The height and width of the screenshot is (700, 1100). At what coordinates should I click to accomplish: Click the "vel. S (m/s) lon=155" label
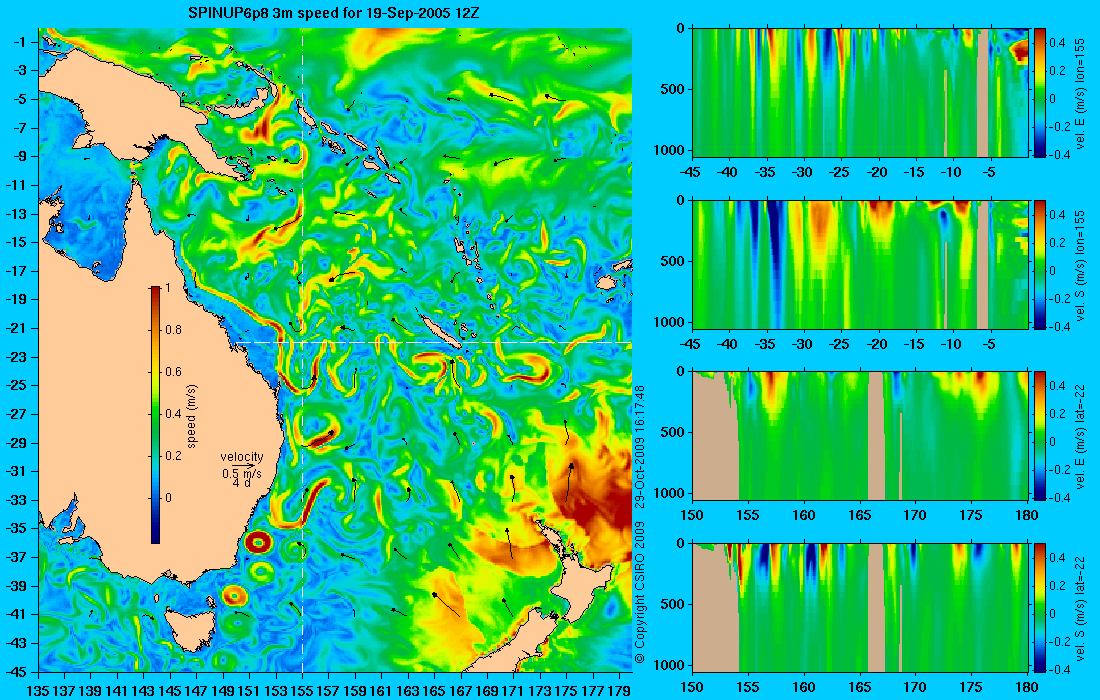click(x=1081, y=264)
